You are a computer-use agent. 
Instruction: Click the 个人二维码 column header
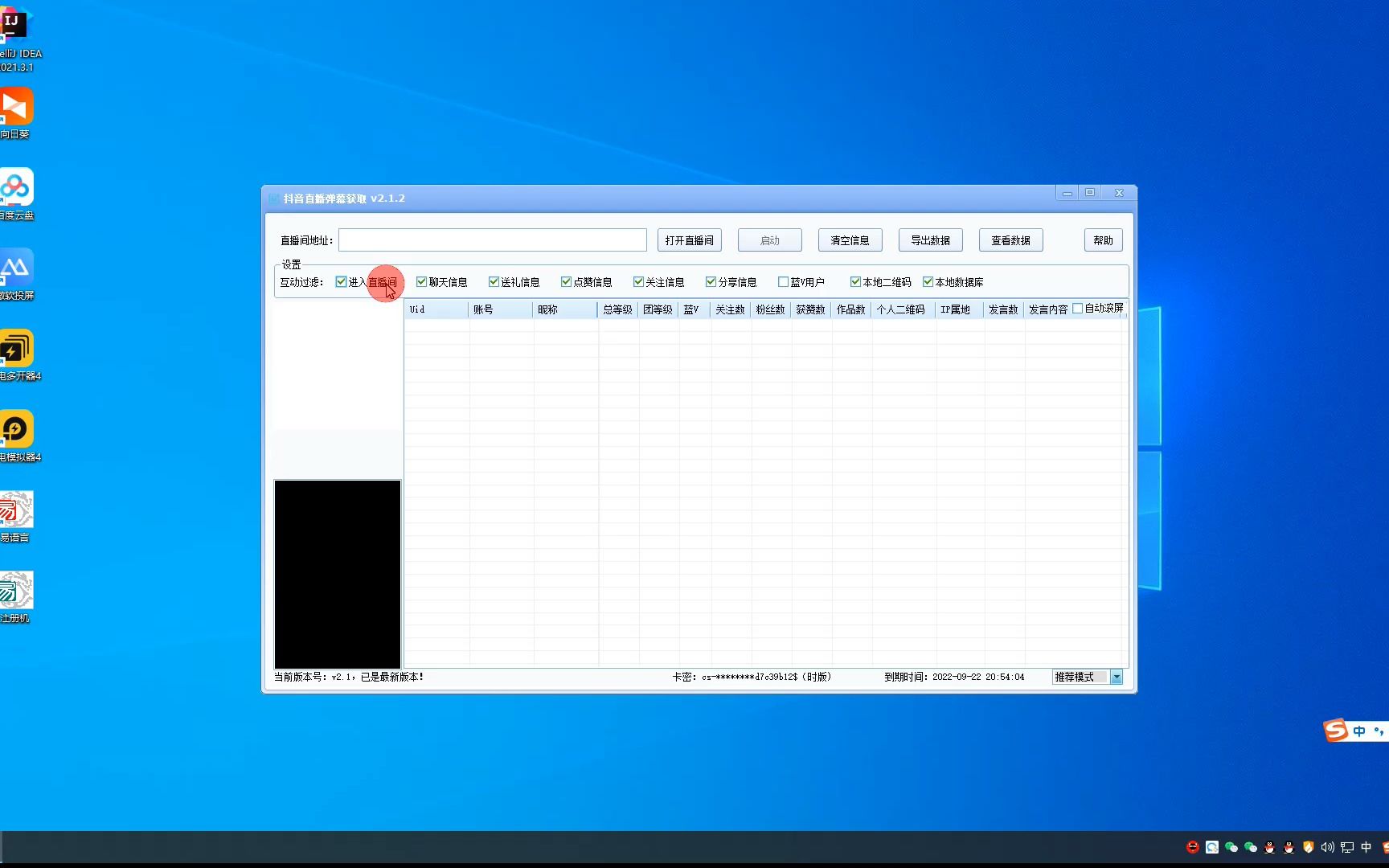click(x=903, y=309)
